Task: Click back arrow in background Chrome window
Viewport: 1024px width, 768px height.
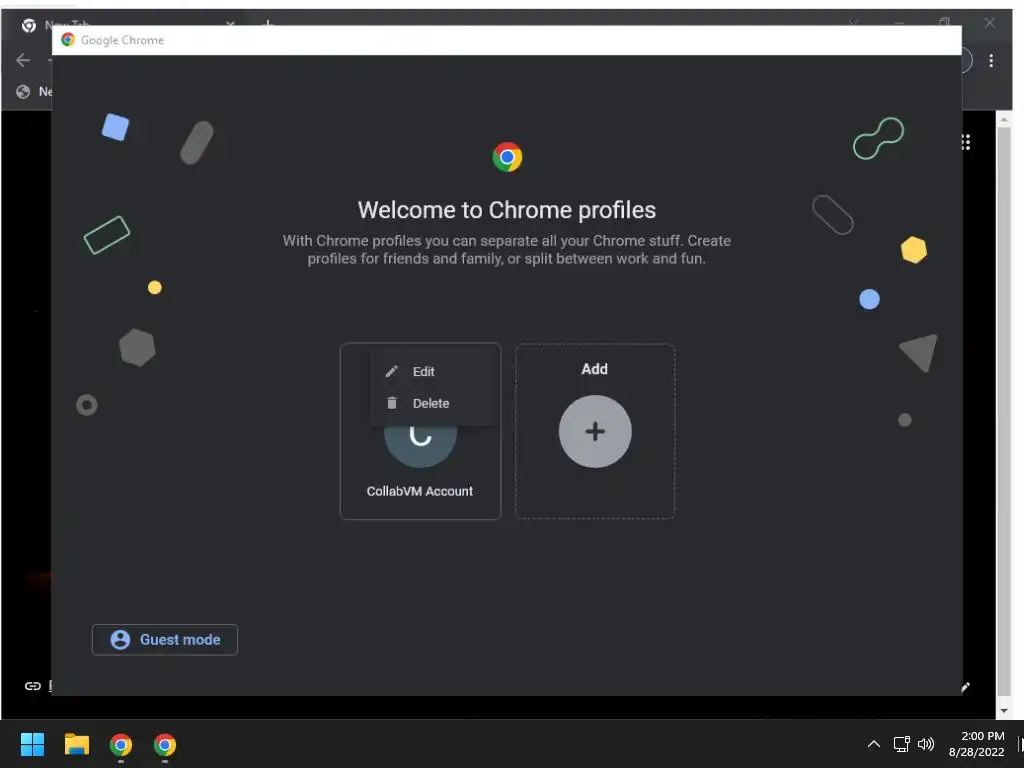Action: (x=23, y=61)
